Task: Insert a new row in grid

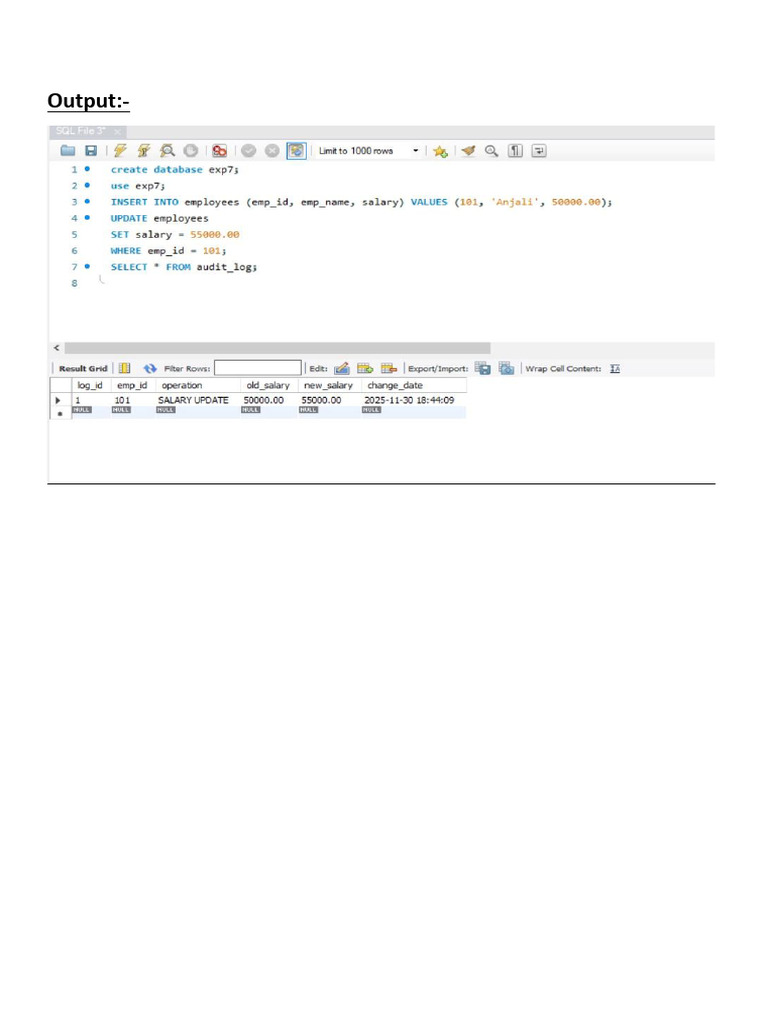Action: pos(365,368)
